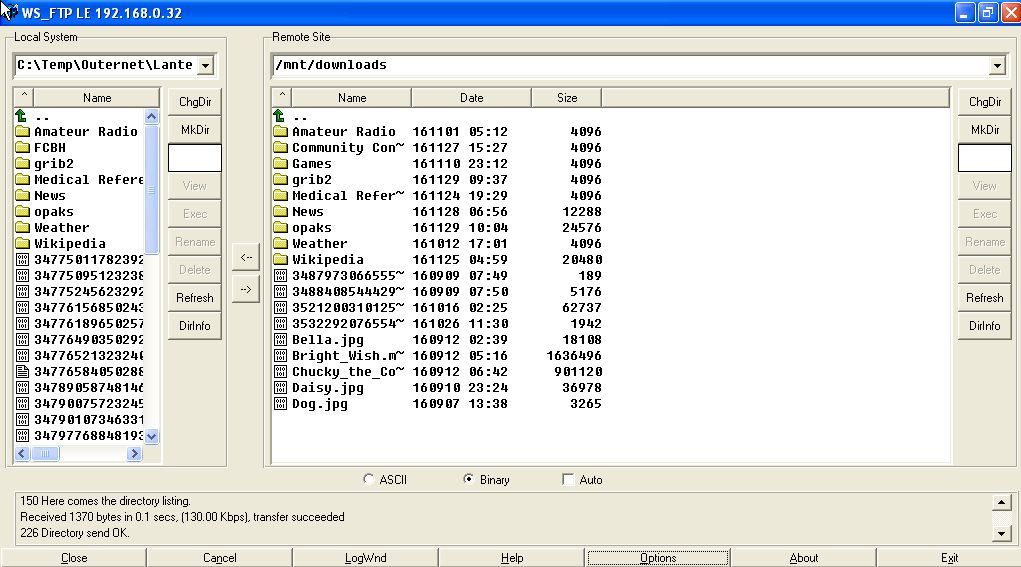Screen dimensions: 1021x567
Task: Click the local parent directory up-arrow icon
Action: [x=23, y=116]
